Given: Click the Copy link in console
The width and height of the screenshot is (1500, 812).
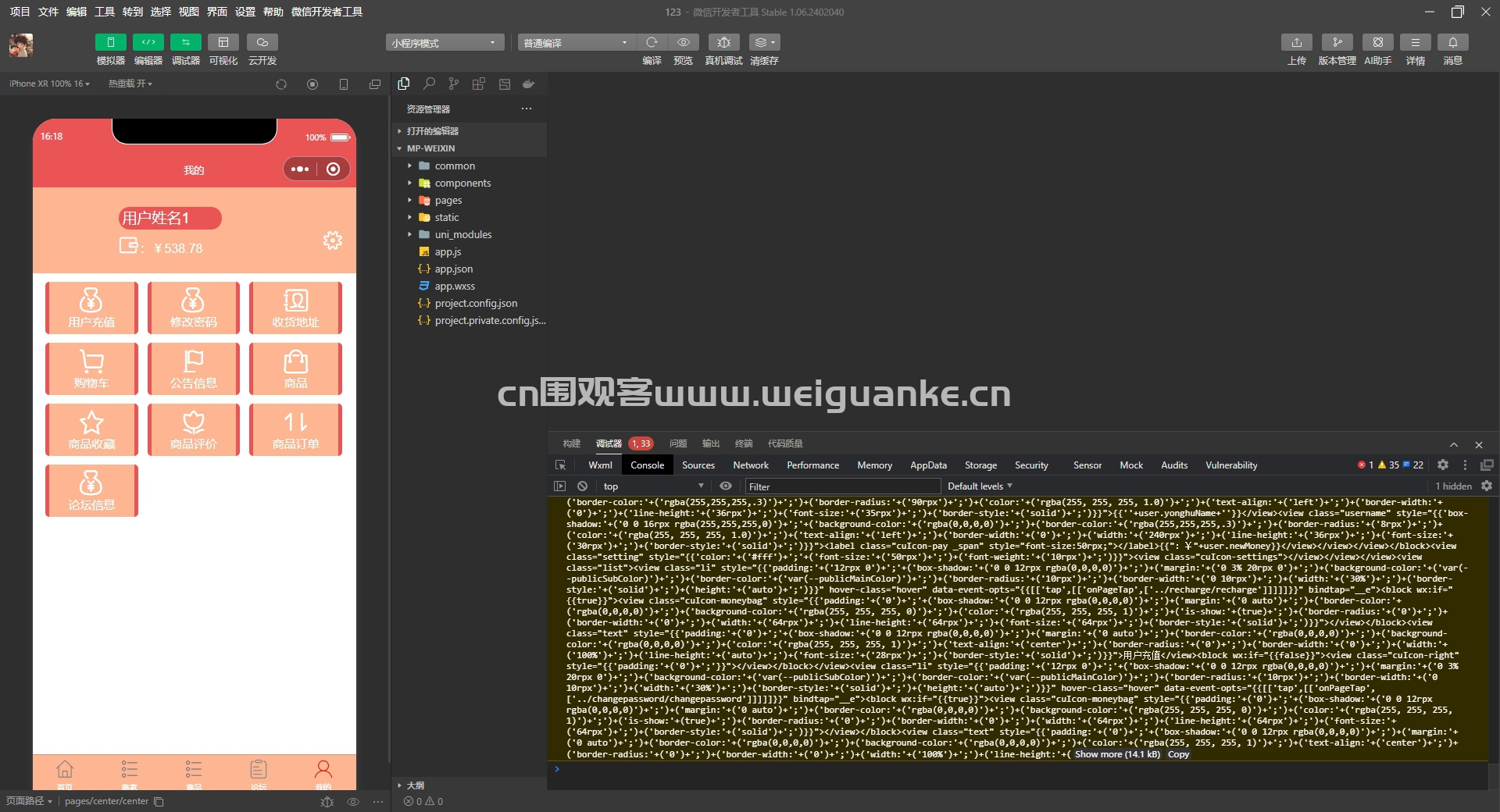Looking at the screenshot, I should [1178, 754].
